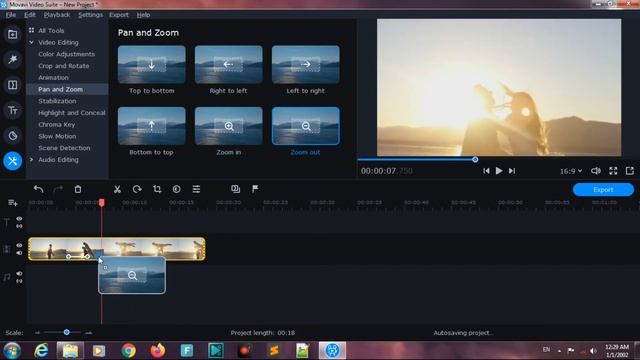Zoom out timeline with minus icon
The width and height of the screenshot is (640, 360).
pos(37,333)
